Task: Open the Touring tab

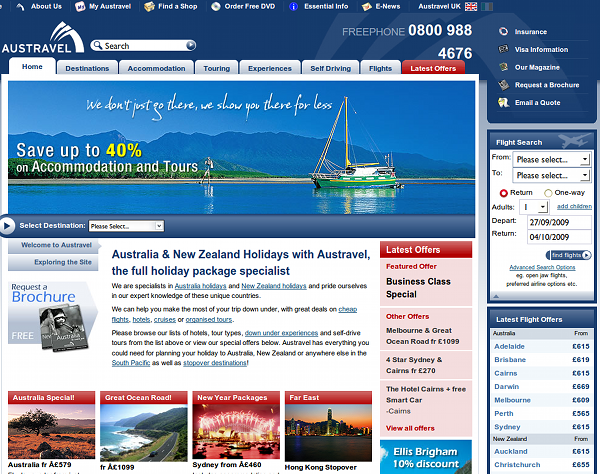Action: [217, 68]
